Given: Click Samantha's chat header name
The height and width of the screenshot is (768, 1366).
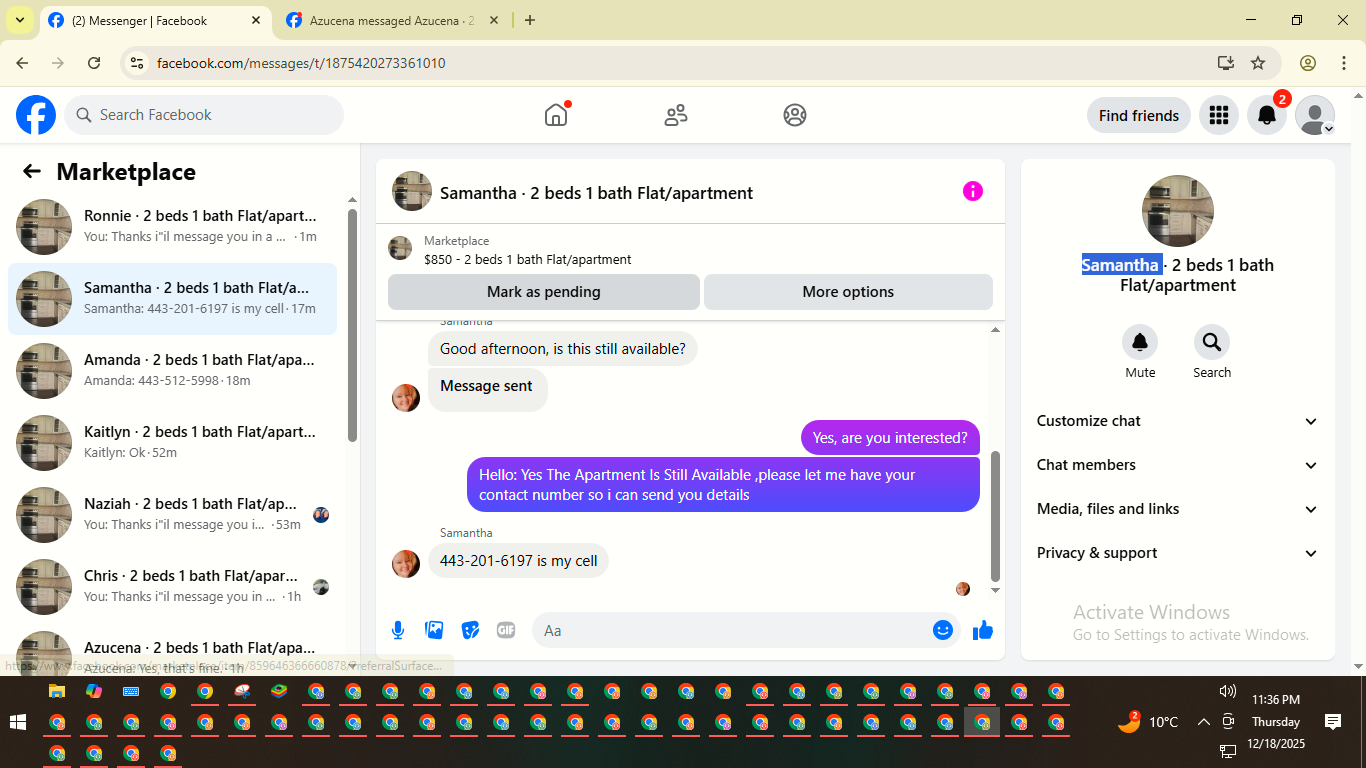Looking at the screenshot, I should (596, 193).
